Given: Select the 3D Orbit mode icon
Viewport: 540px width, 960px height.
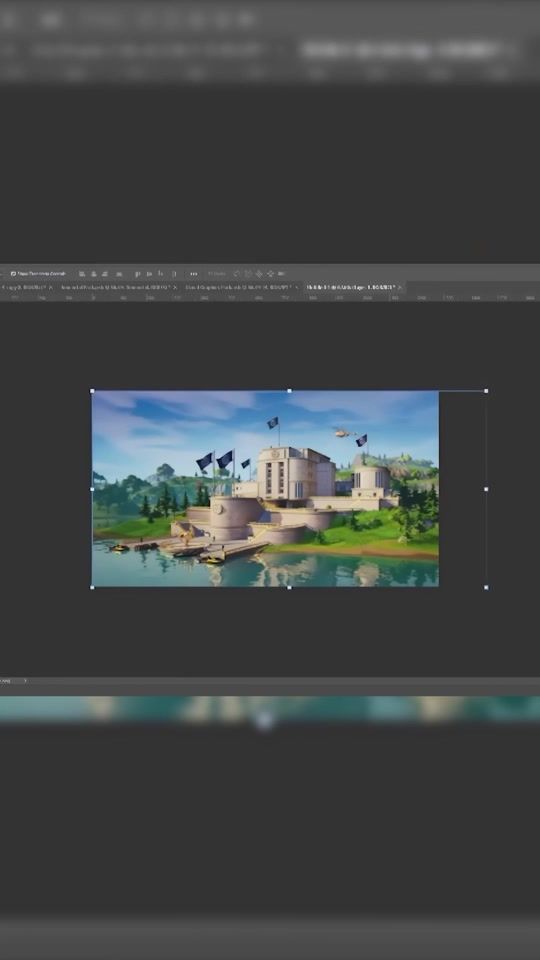Looking at the screenshot, I should (236, 274).
